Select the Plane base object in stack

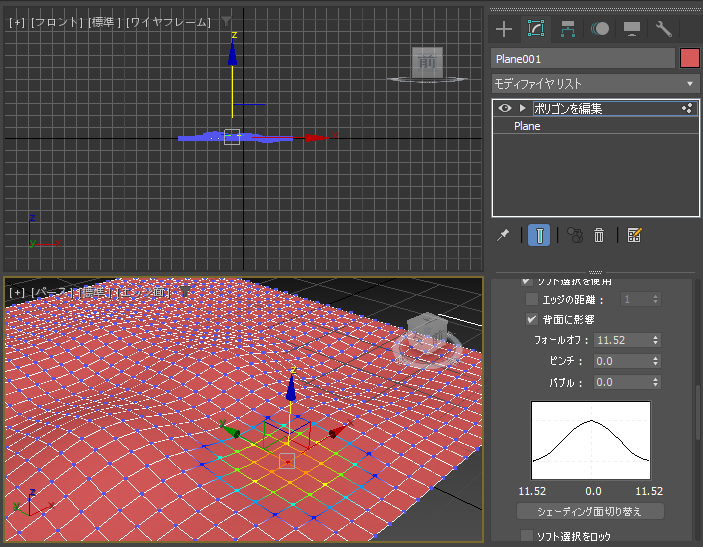click(527, 126)
